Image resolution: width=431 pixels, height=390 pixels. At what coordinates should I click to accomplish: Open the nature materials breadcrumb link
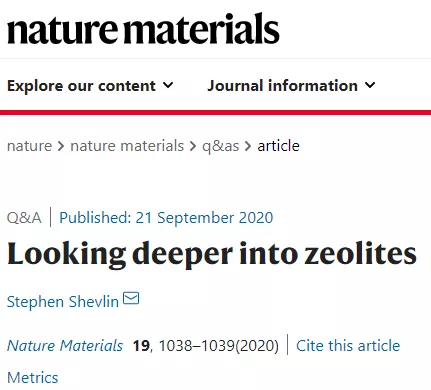[127, 146]
